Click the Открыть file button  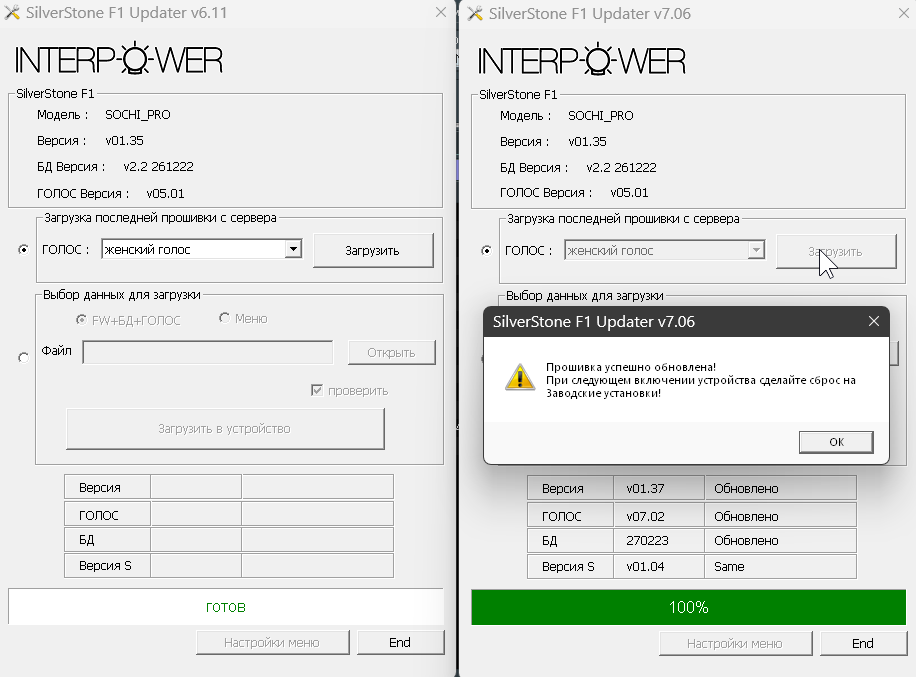point(391,352)
